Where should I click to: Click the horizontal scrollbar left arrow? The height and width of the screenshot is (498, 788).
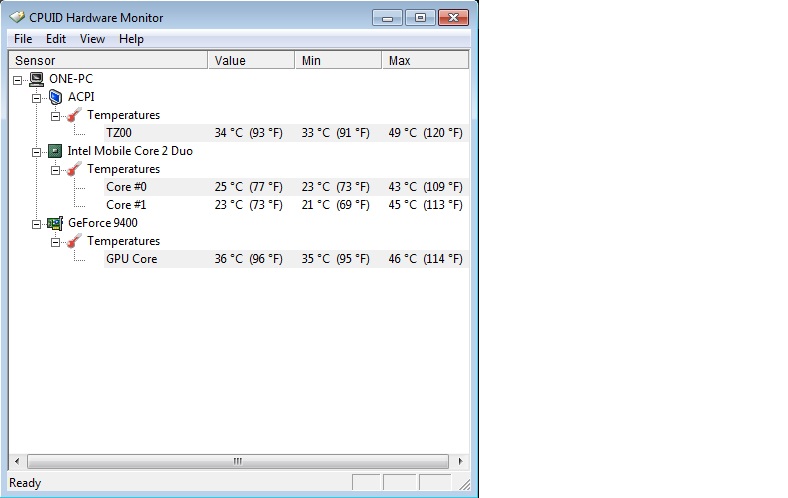click(x=17, y=461)
